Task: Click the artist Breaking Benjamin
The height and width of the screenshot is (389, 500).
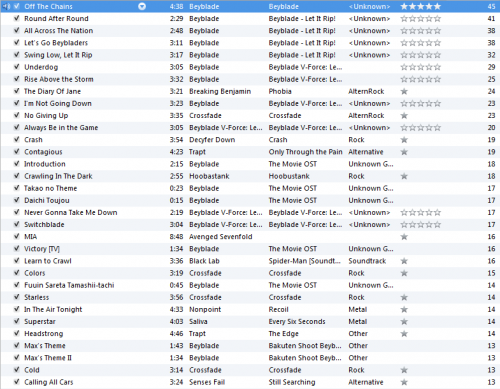Action: [x=220, y=91]
